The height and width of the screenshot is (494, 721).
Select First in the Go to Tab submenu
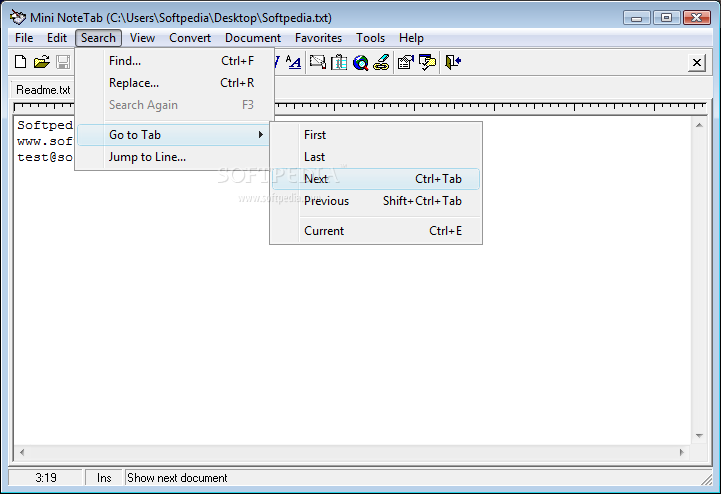[x=376, y=135]
